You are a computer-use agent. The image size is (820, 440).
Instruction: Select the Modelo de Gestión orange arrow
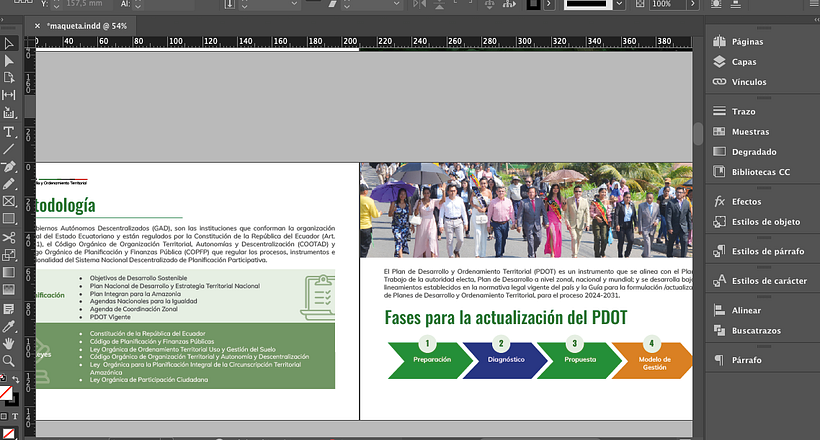pyautogui.click(x=653, y=360)
